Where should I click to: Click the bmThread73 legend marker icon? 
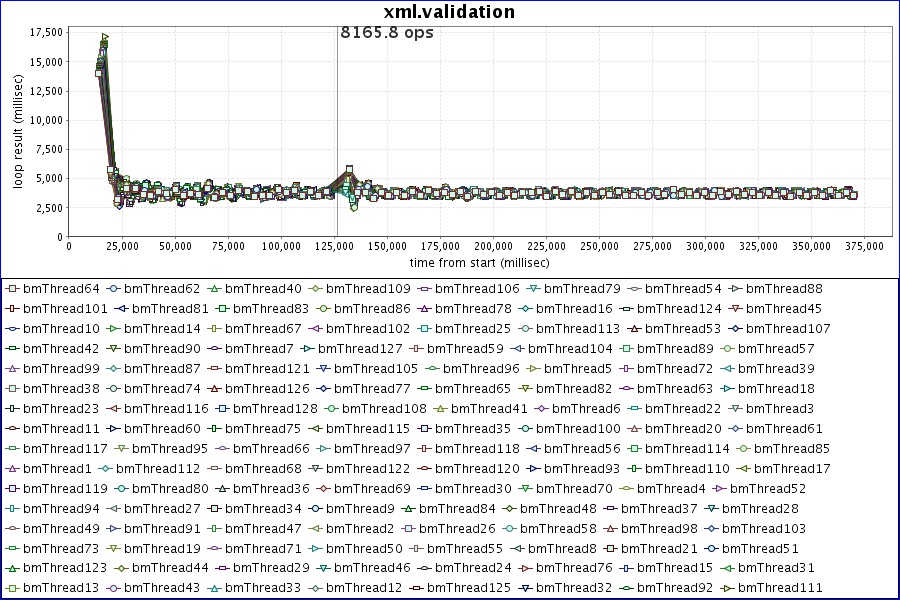click(12, 549)
